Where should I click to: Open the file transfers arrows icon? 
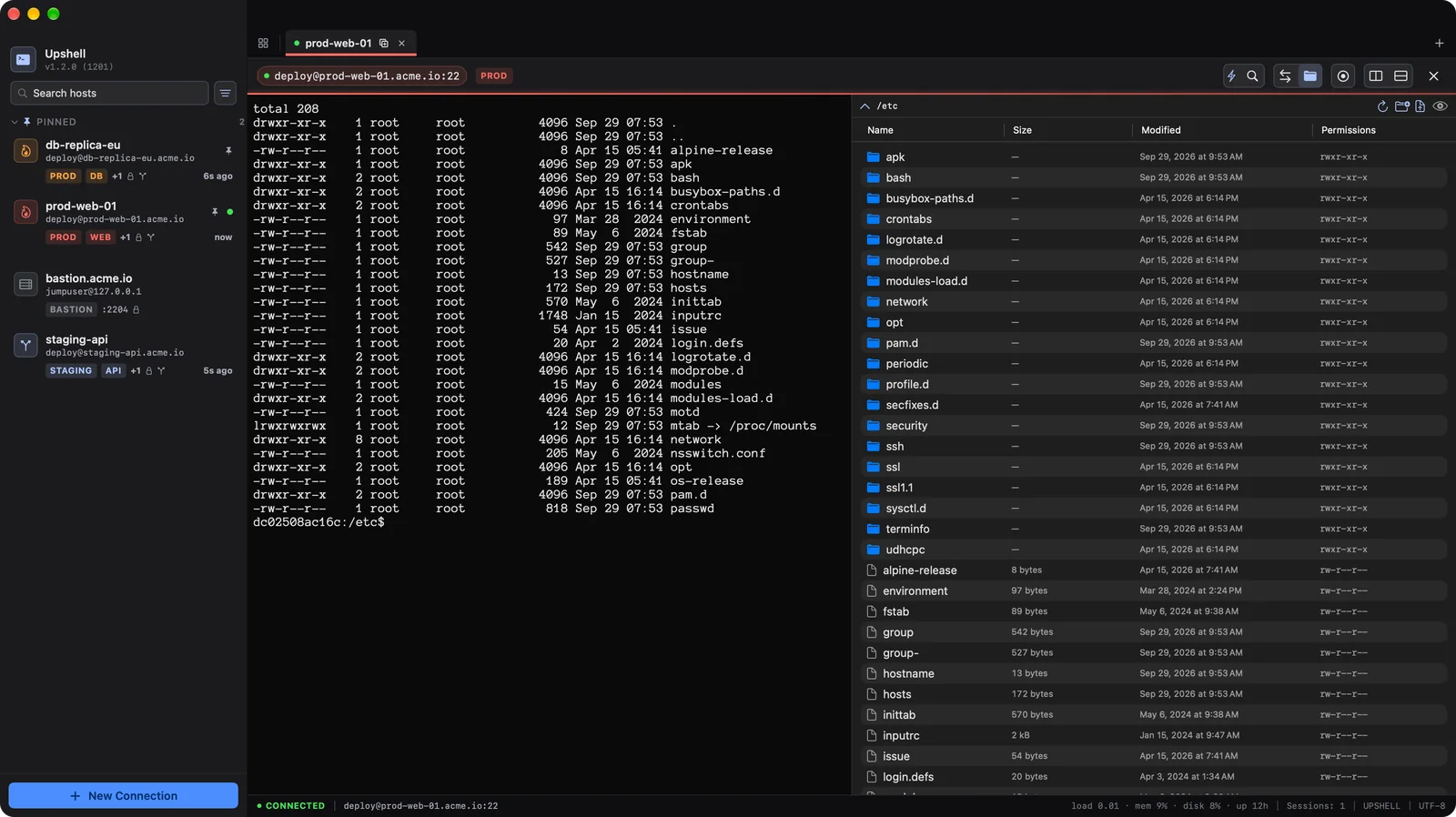(1285, 76)
